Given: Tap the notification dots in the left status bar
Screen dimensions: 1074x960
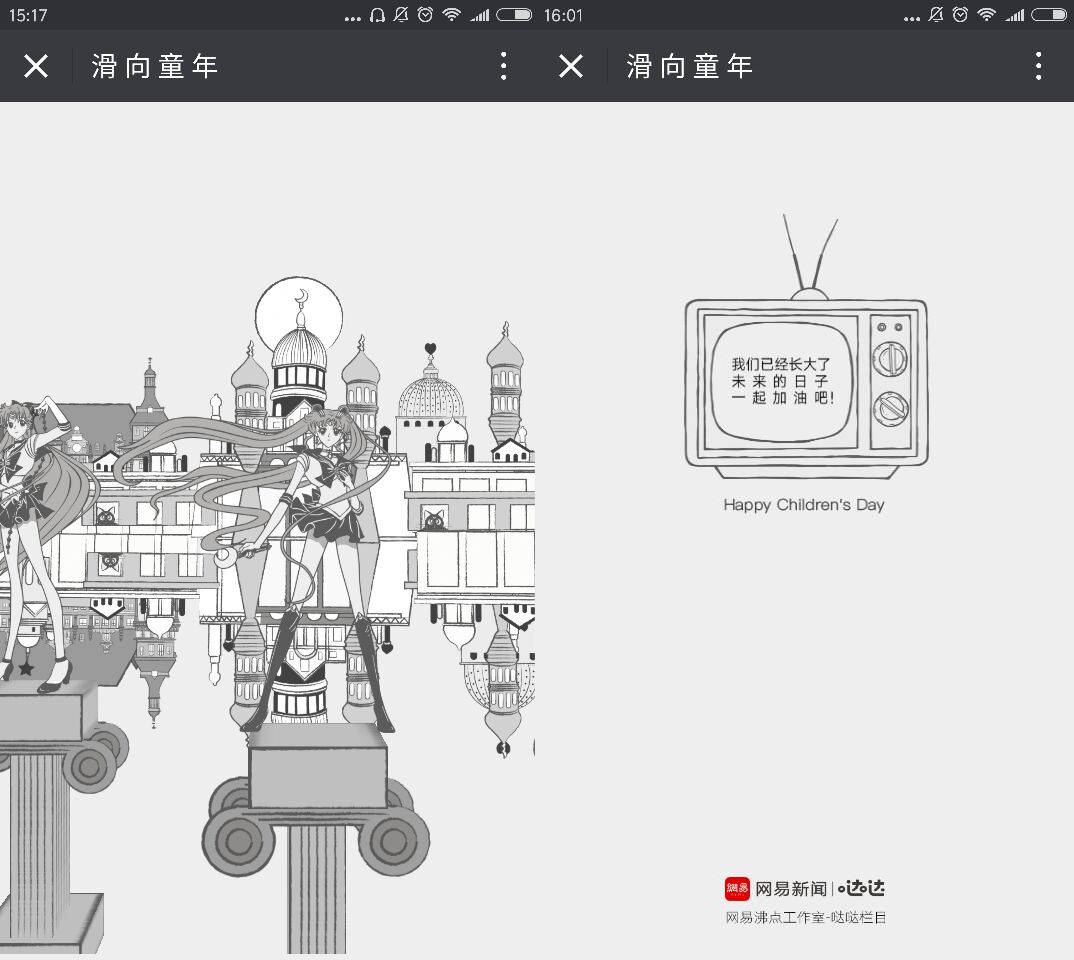Looking at the screenshot, I should (x=353, y=18).
